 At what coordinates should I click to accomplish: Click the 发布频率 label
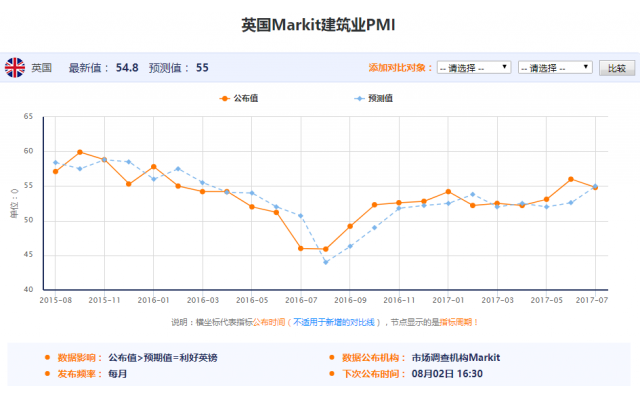[x=79, y=374]
